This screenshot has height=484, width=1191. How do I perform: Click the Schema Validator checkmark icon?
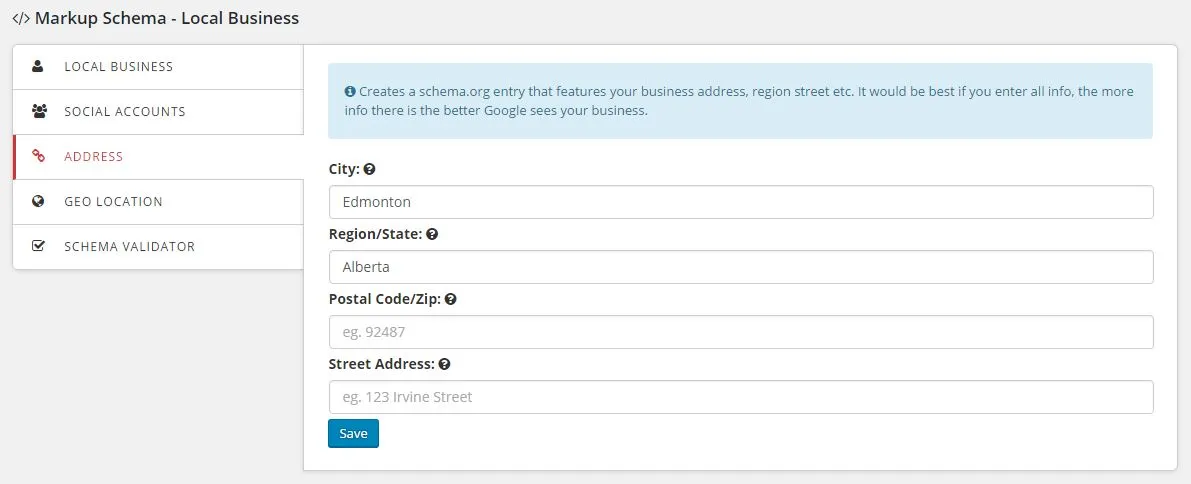[38, 246]
